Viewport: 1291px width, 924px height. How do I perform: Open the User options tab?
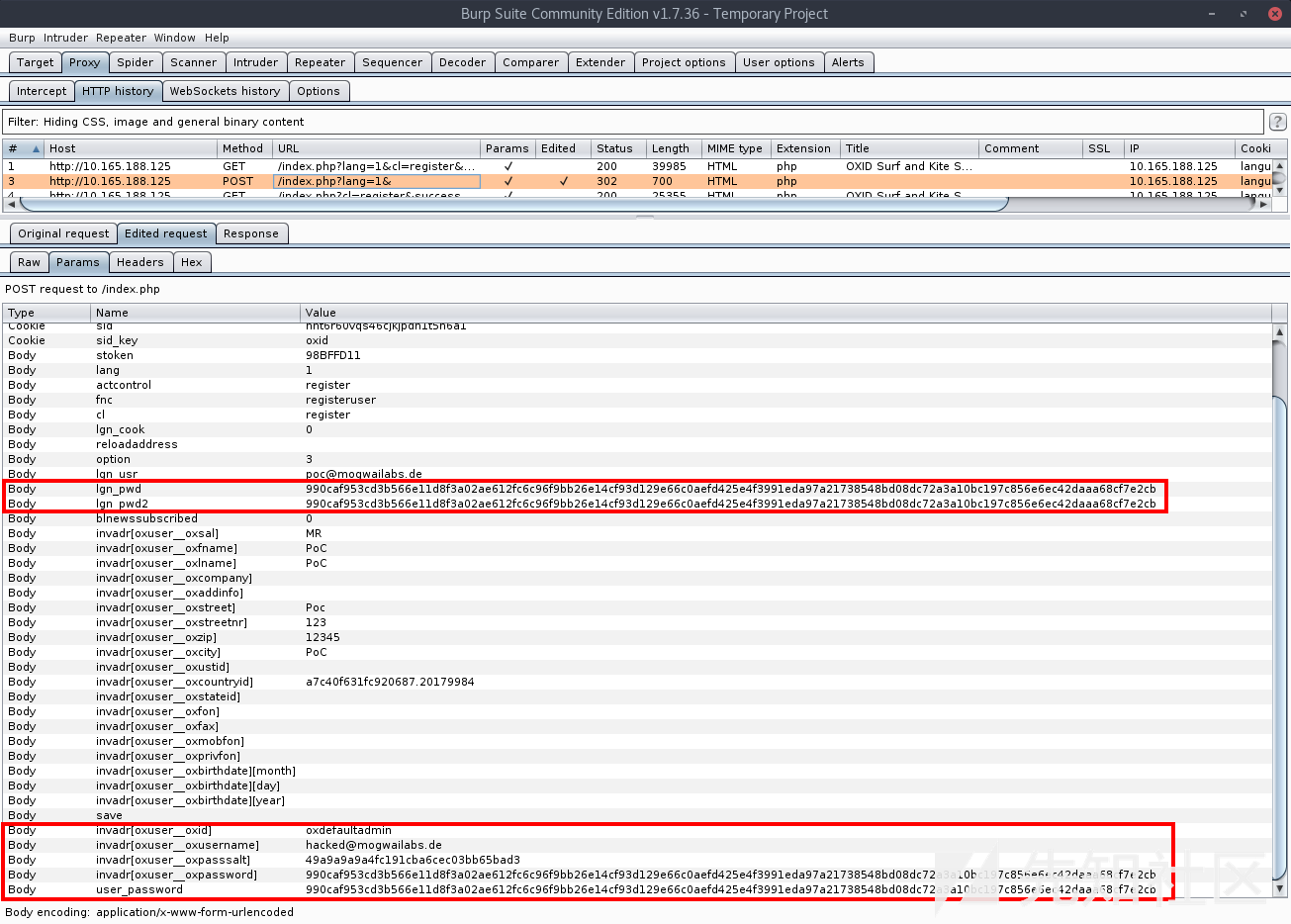coord(780,62)
